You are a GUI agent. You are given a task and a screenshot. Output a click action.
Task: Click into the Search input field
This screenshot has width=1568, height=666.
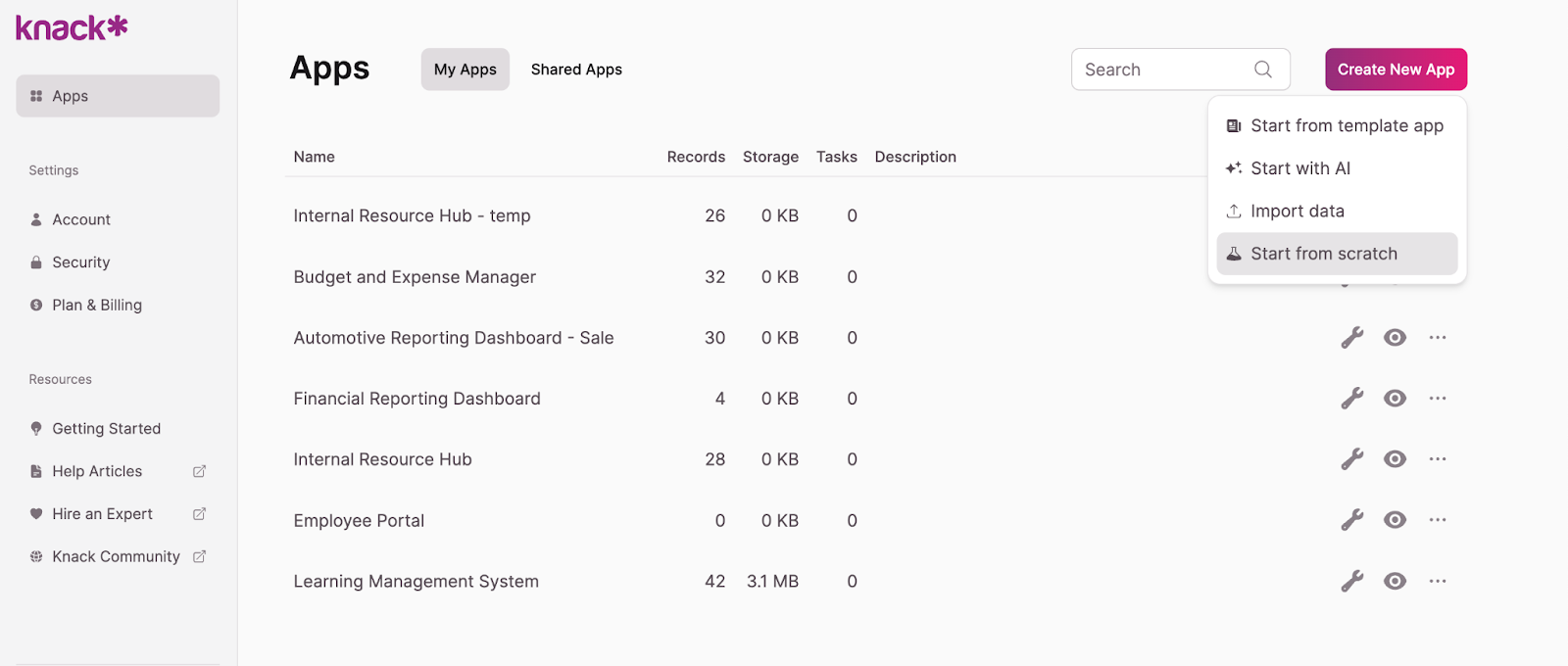(x=1161, y=70)
